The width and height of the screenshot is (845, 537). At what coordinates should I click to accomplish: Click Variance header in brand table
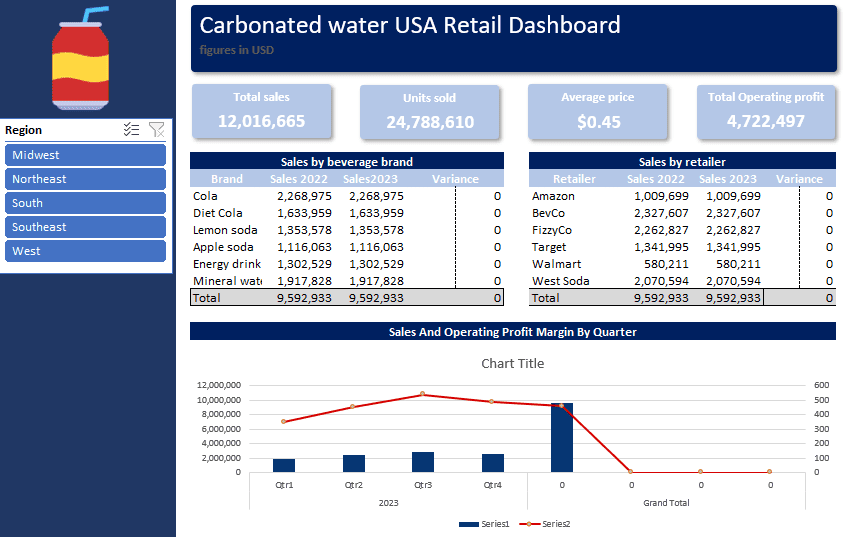point(455,179)
